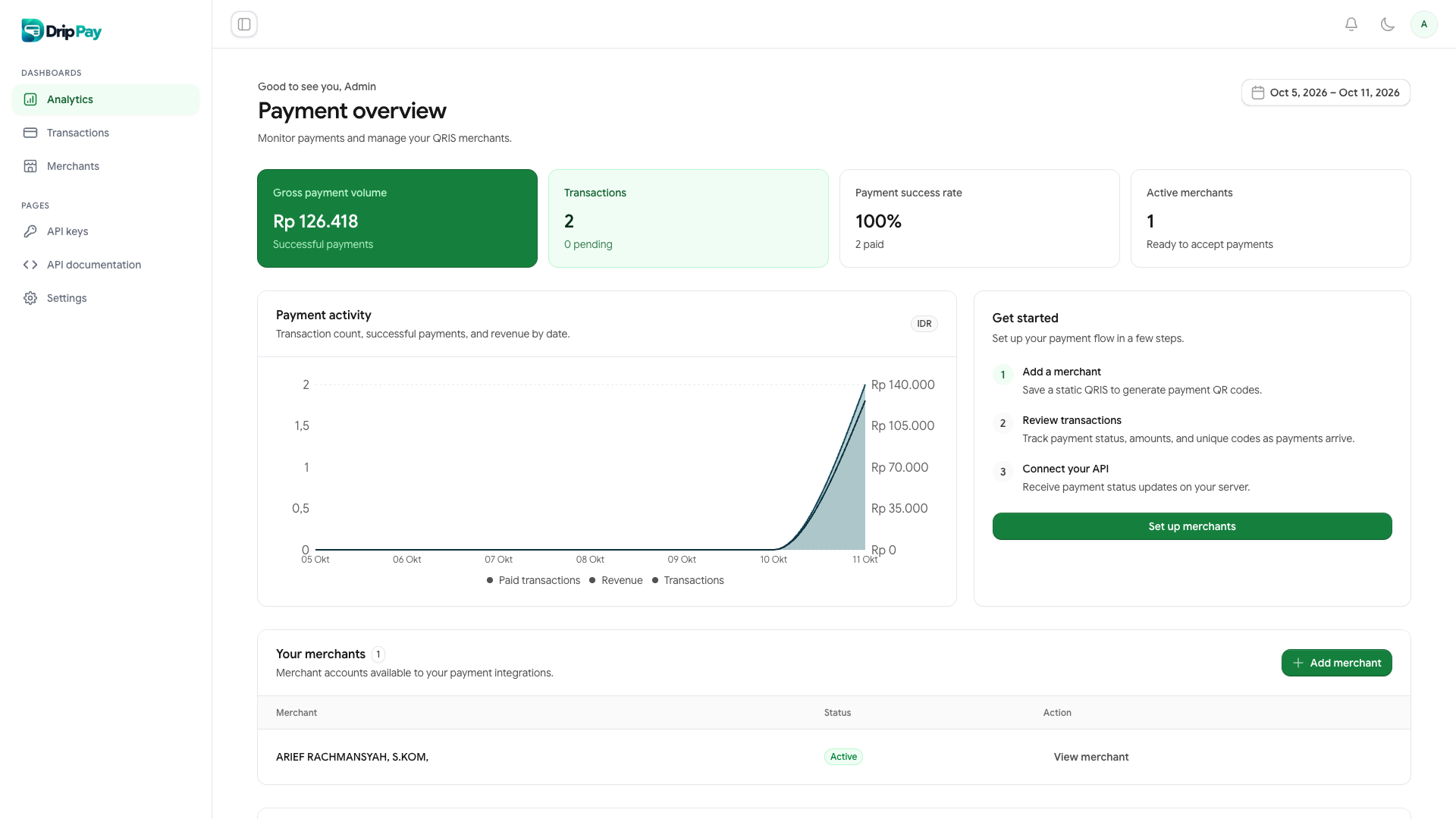
Task: Click the Analytics chart icon in sidebar
Action: (x=30, y=99)
